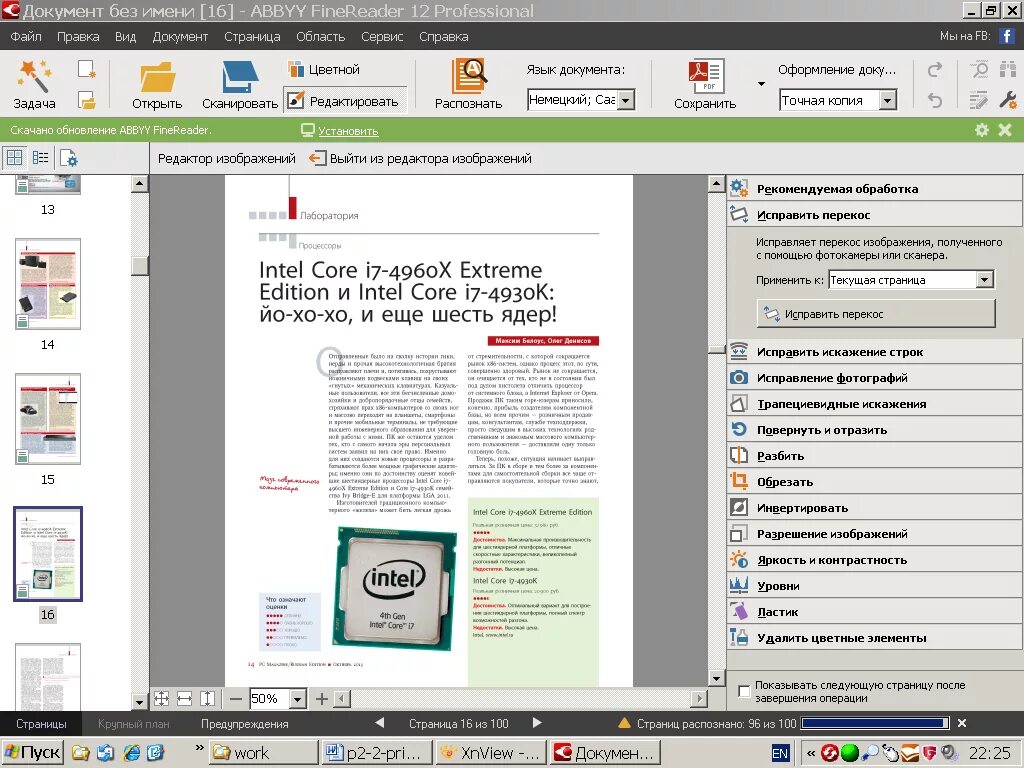The image size is (1024, 768).
Task: Toggle the Редактировать image editor button
Action: (345, 101)
